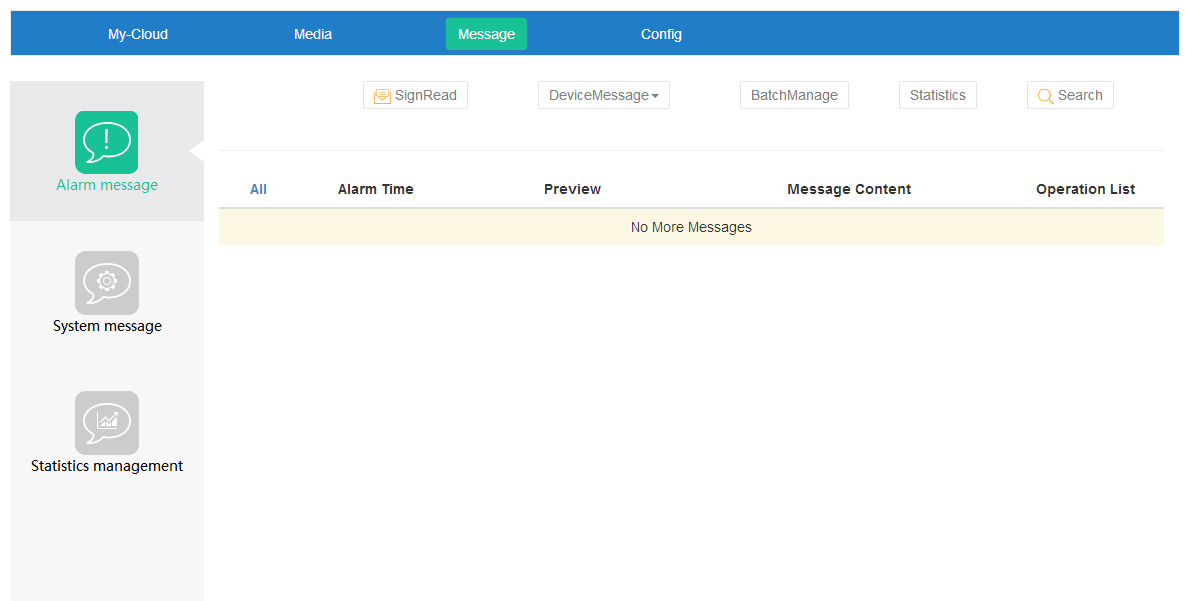Click the green Alarm message speech bubble icon
Viewport: 1185px width, 601px height.
pyautogui.click(x=106, y=142)
